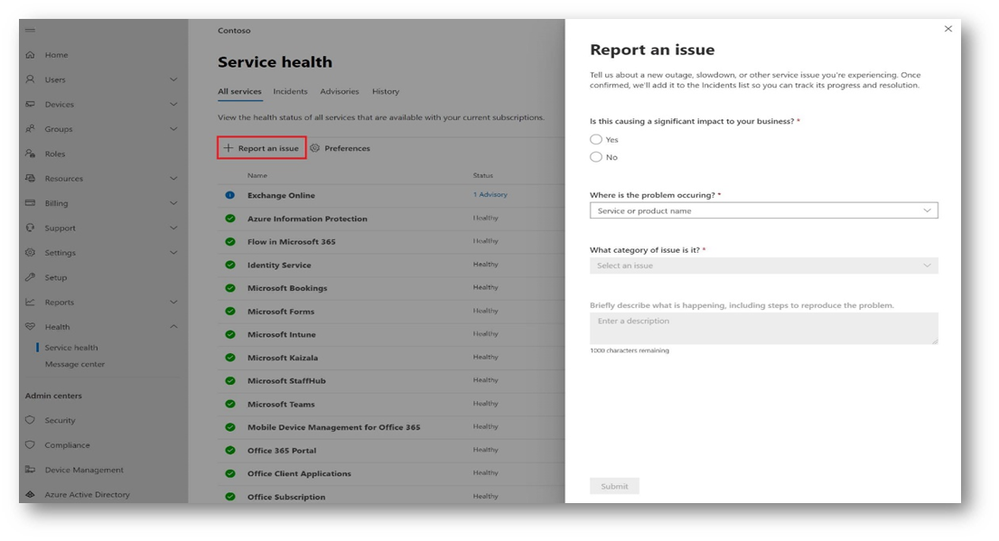Viewport: 999px width, 541px height.
Task: Open Message center in sidebar
Action: click(x=75, y=364)
